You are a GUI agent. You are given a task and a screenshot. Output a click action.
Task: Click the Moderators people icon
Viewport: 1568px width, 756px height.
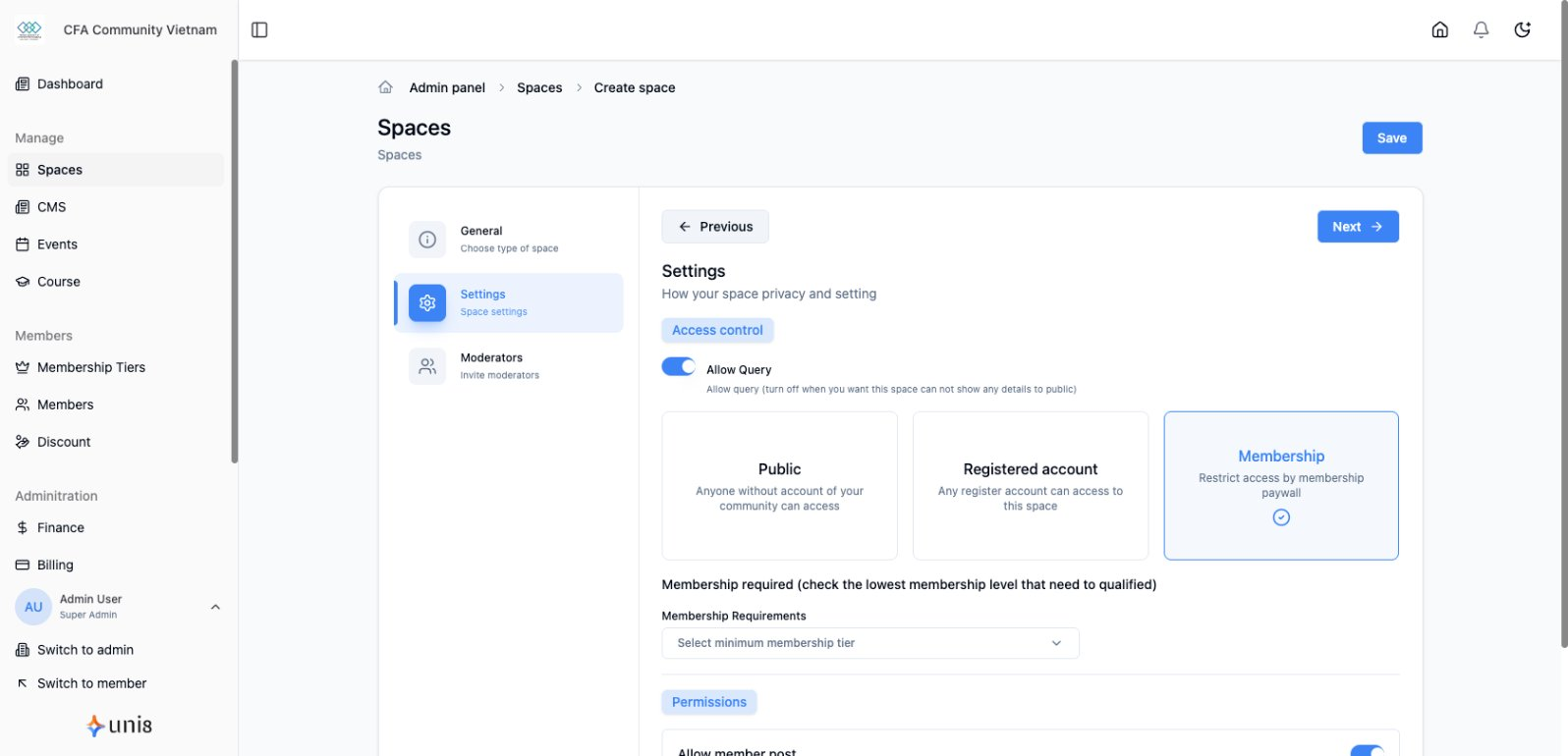click(x=427, y=366)
